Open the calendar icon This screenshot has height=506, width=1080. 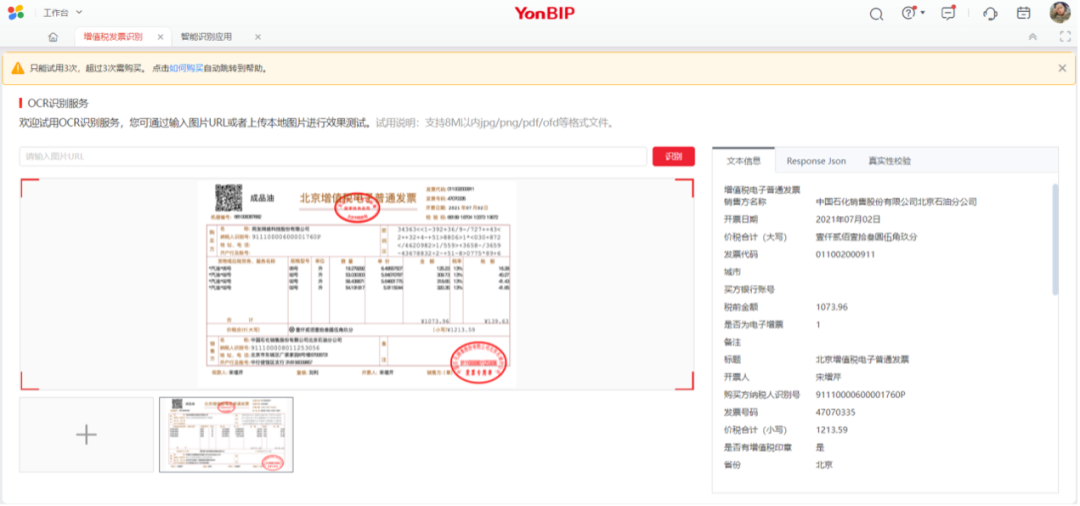(x=1024, y=13)
